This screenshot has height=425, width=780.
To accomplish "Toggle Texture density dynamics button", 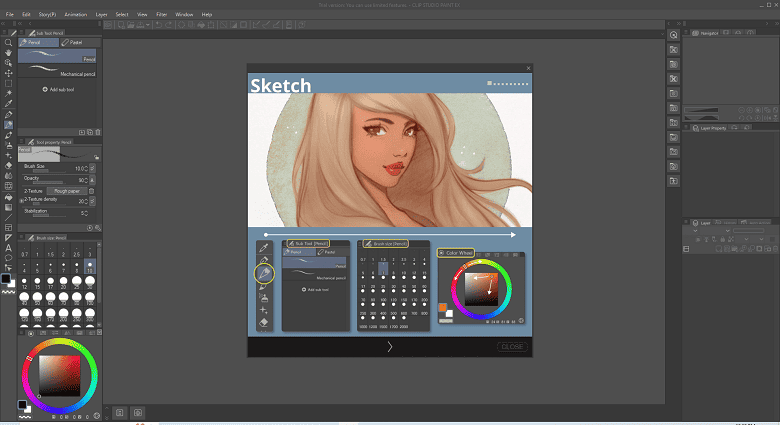I will pyautogui.click(x=93, y=201).
